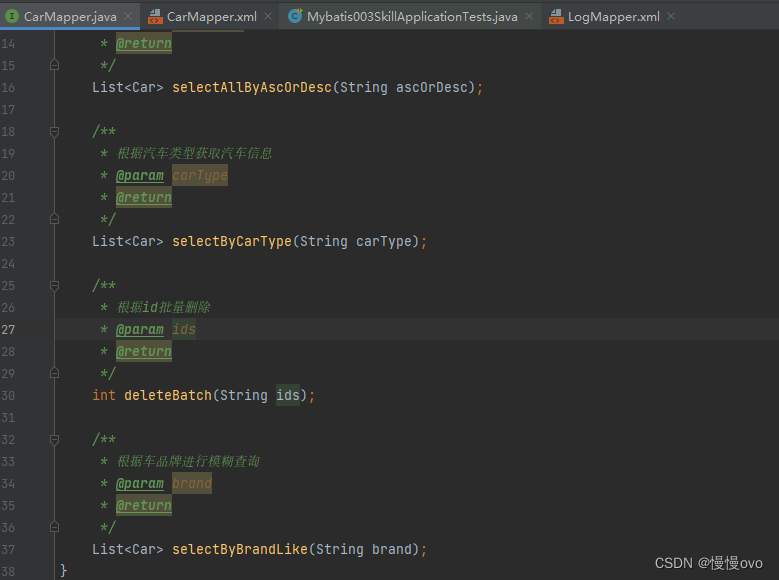
Task: Click the @return tag on line 28
Action: pyautogui.click(x=144, y=352)
